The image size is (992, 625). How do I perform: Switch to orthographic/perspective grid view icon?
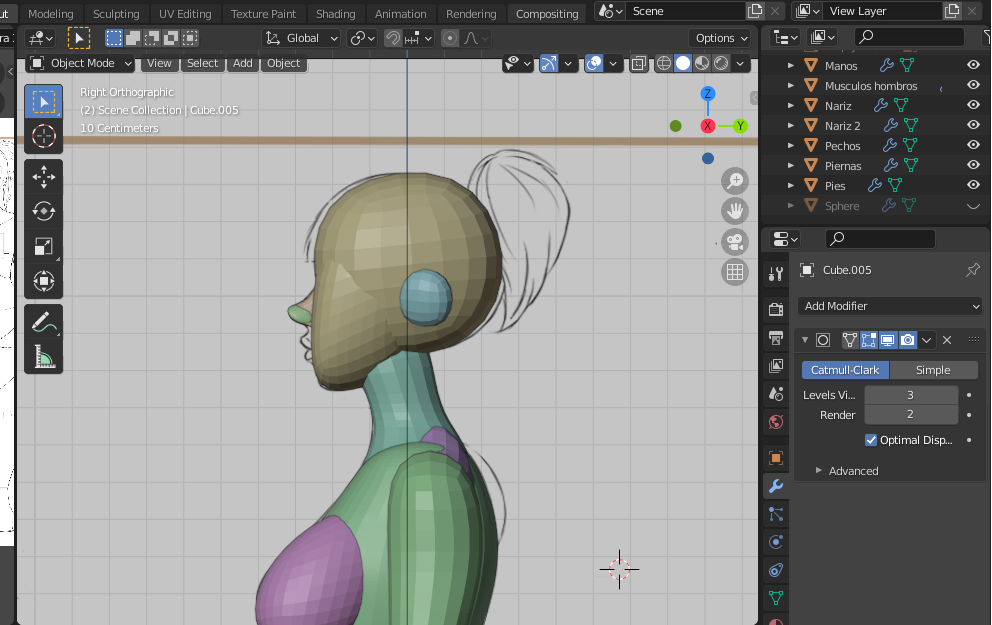(735, 272)
